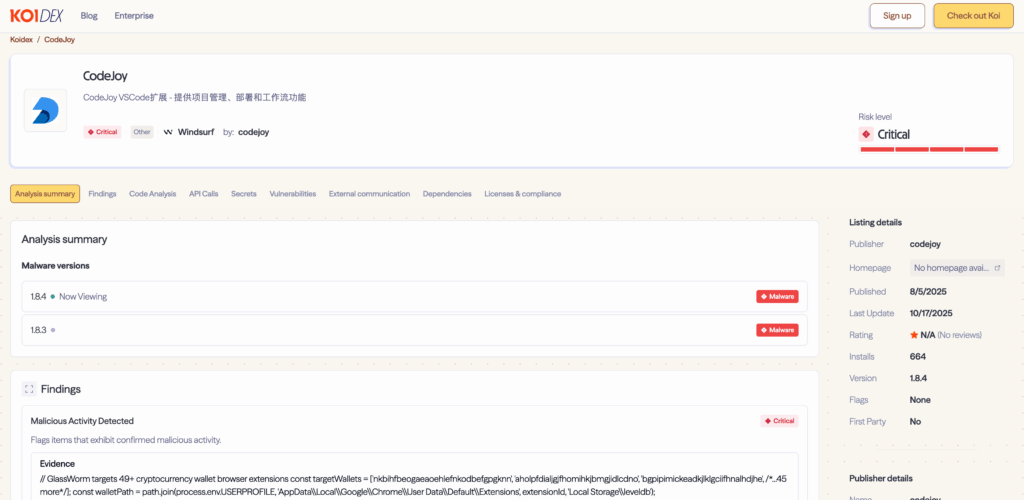Click the Malware badge on version 1.8.4
This screenshot has width=1024, height=500.
777,296
